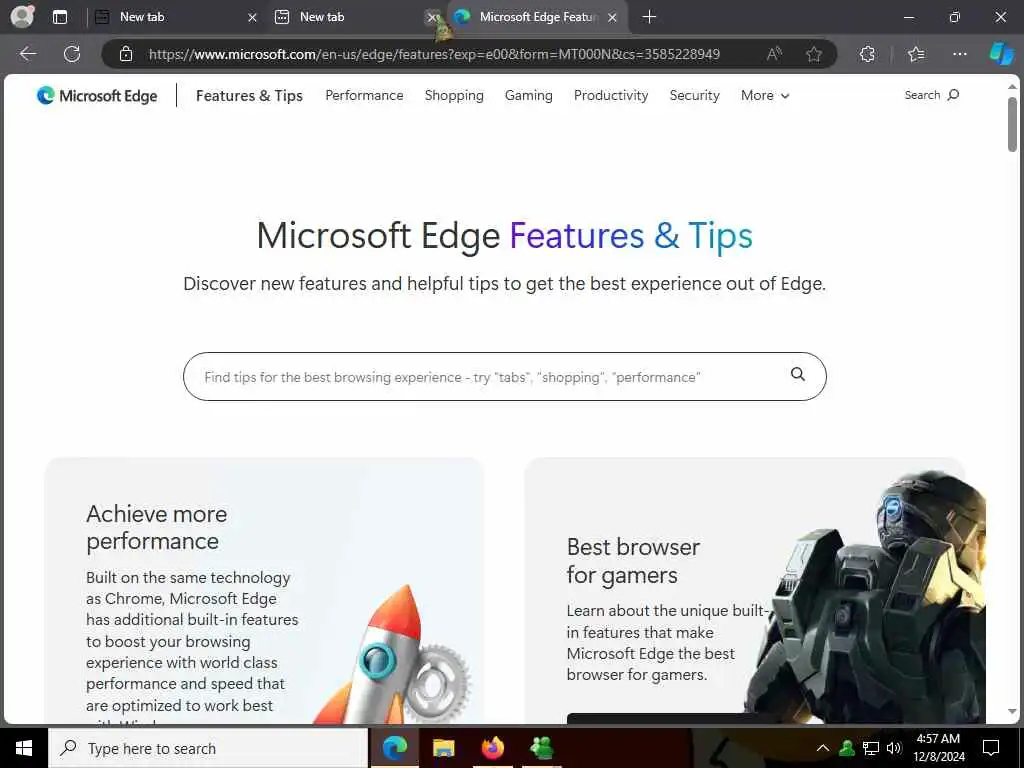1024x768 pixels.
Task: Go to the Gaming menu item
Action: (528, 95)
